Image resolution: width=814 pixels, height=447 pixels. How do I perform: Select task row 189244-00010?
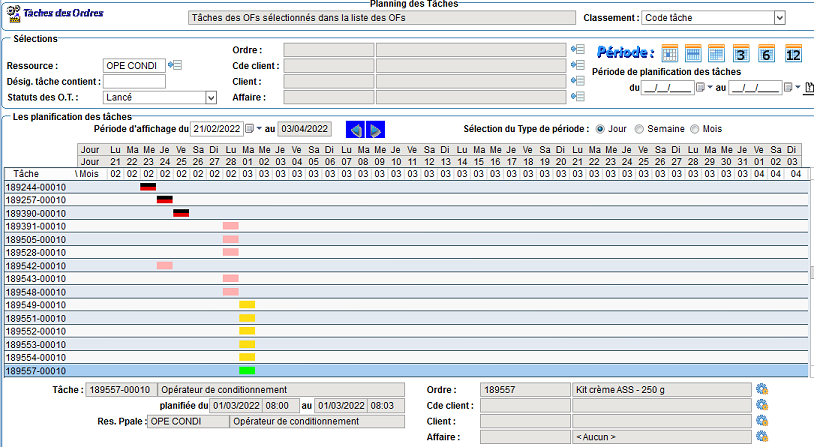click(x=37, y=187)
